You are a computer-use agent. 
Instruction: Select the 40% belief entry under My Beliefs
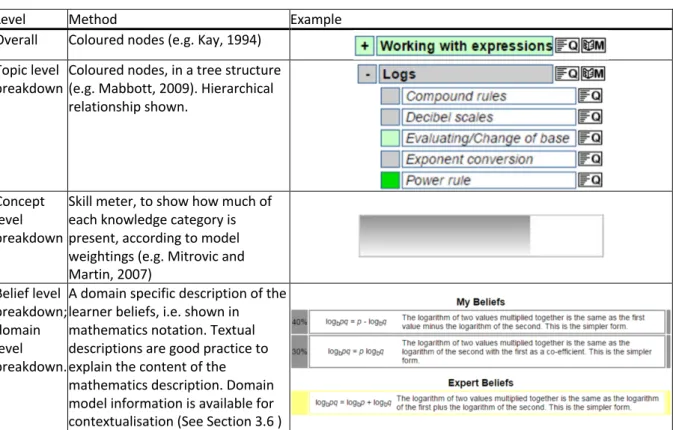pos(481,322)
